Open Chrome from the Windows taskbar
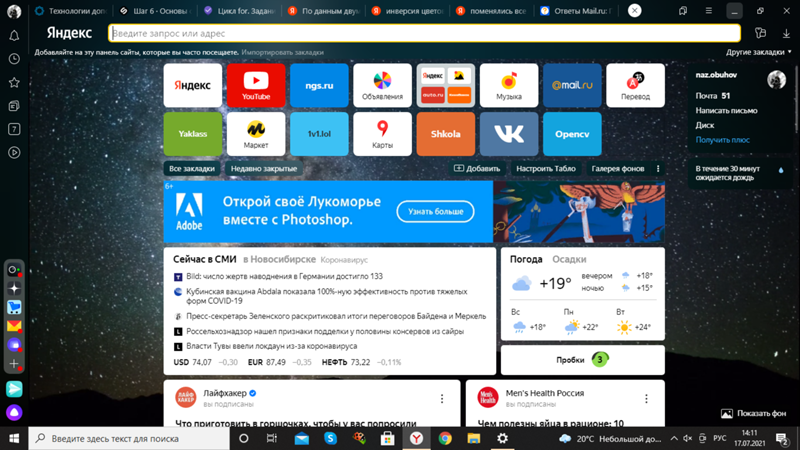 (x=445, y=438)
